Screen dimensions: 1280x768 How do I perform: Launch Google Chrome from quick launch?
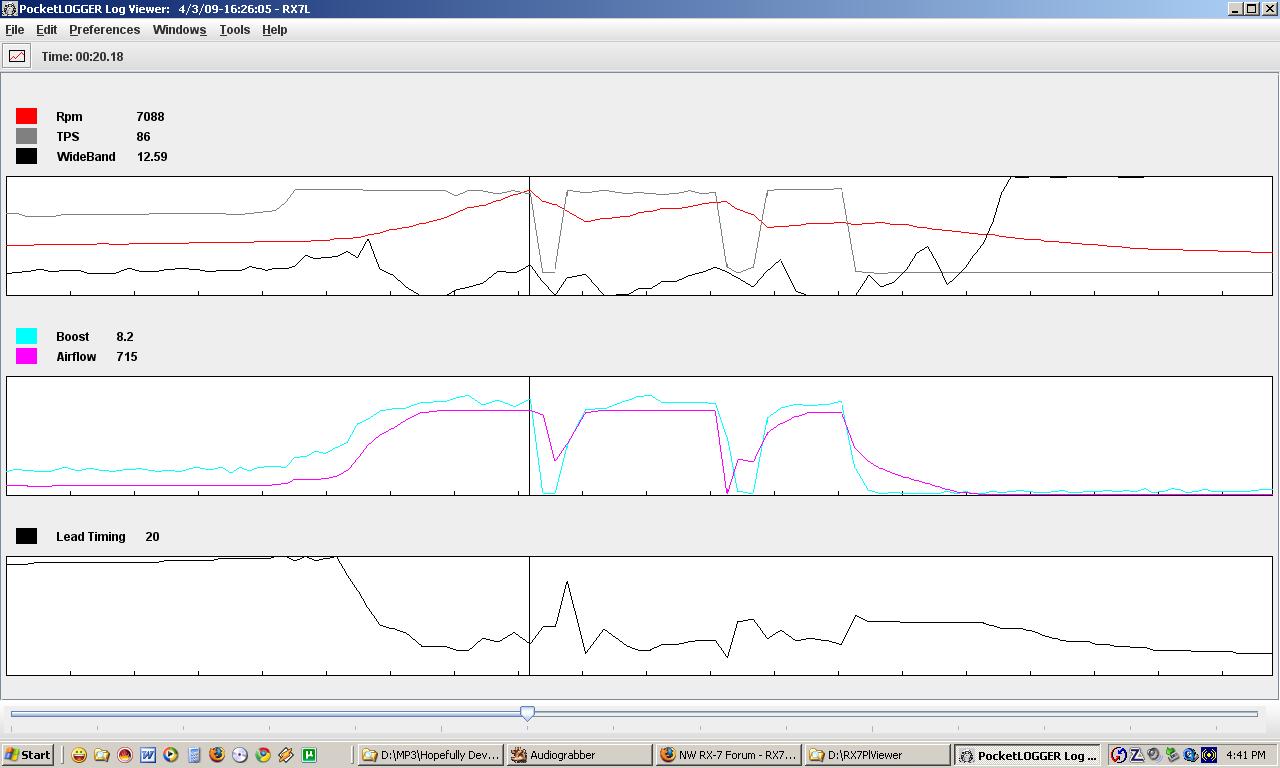[x=263, y=755]
